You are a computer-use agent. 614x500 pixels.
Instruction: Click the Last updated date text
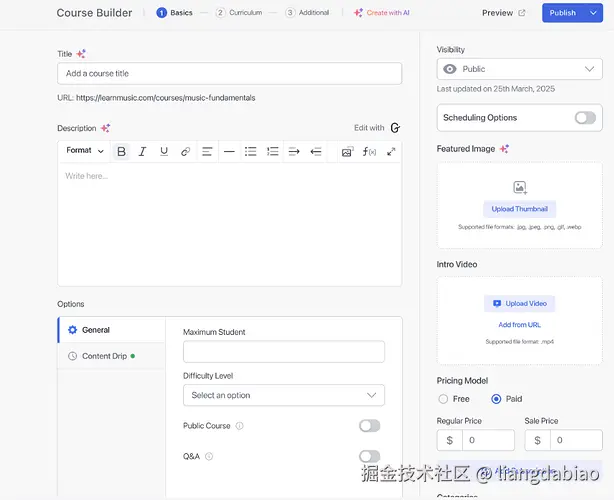click(x=496, y=89)
